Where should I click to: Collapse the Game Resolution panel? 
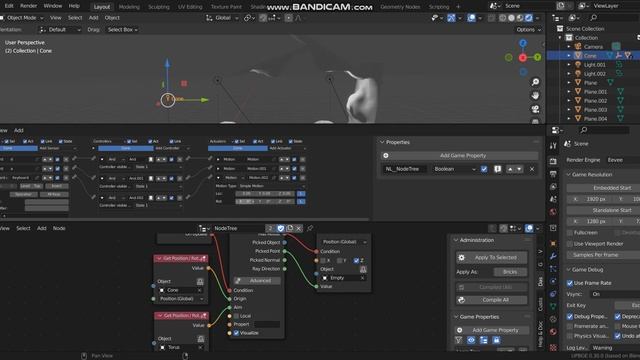coord(569,174)
